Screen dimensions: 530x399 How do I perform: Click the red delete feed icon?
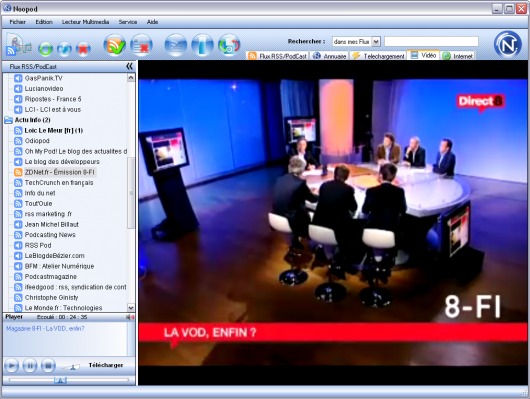pos(83,49)
